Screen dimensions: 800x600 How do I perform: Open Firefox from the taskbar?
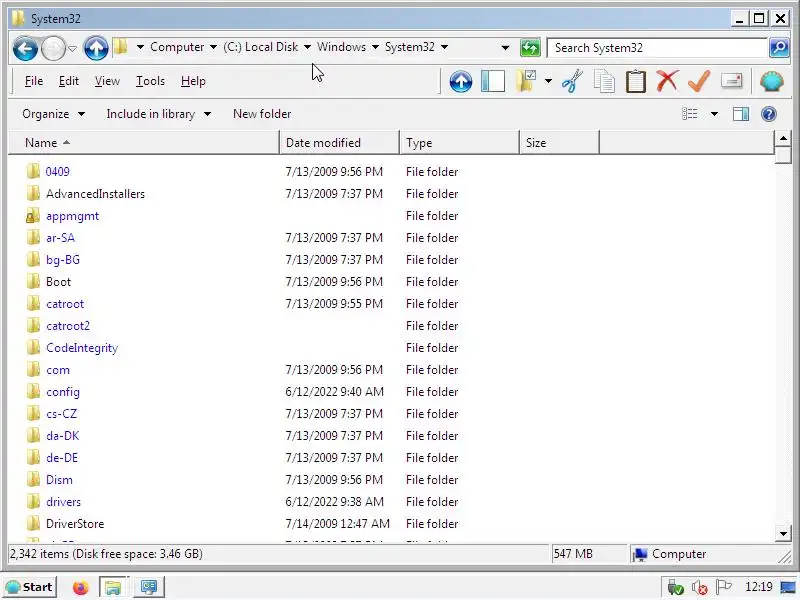coord(80,588)
